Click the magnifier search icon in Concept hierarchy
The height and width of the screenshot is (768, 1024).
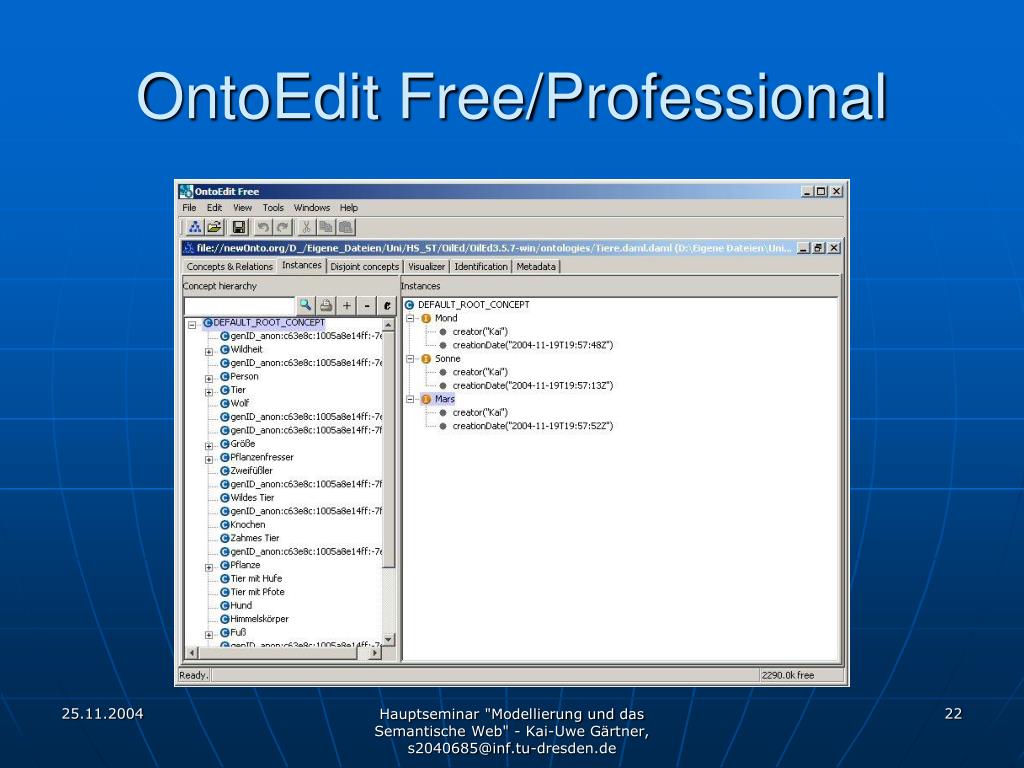[305, 305]
